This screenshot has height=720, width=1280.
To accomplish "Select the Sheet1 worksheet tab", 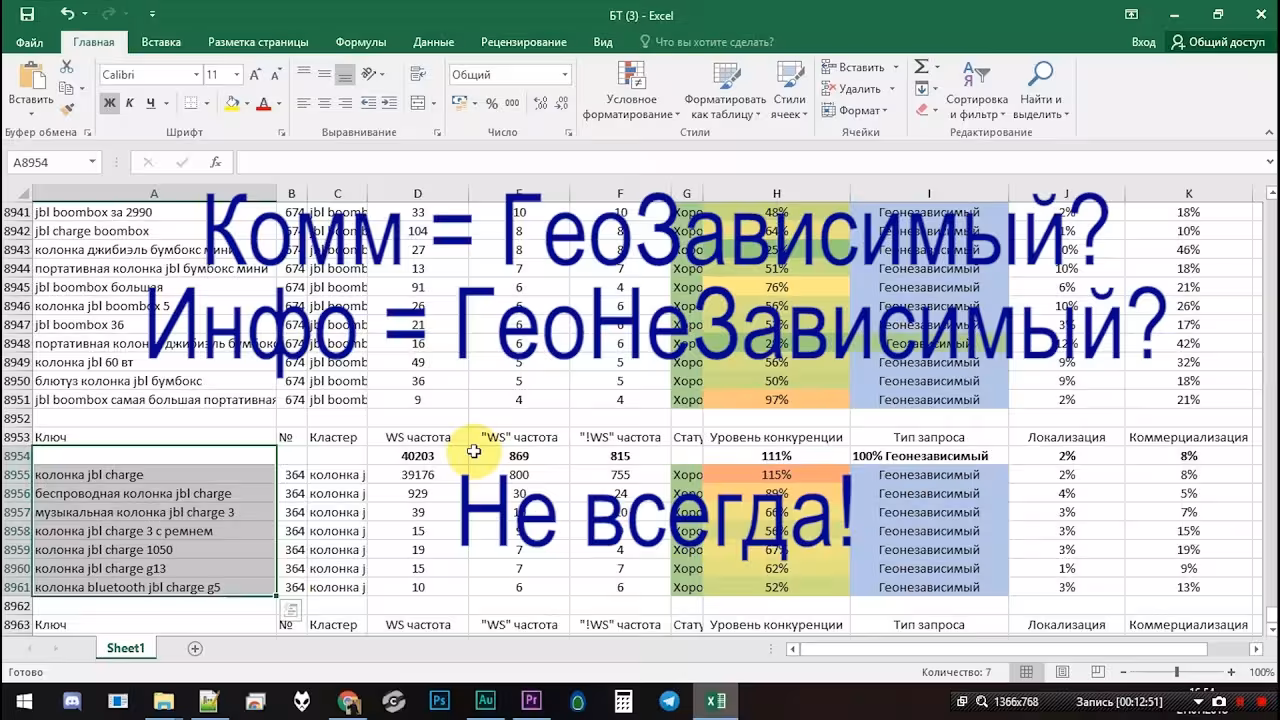I will tap(125, 648).
